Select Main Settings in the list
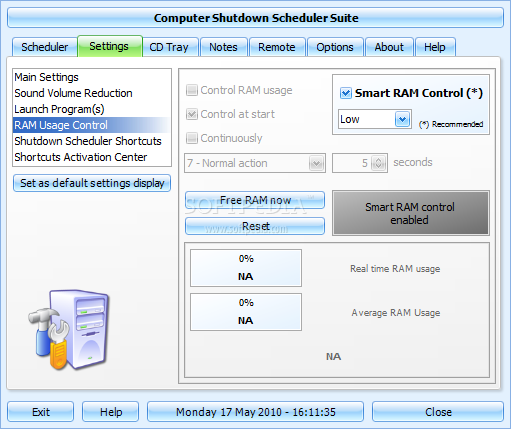Screen dimensions: 511x429 tap(92, 77)
